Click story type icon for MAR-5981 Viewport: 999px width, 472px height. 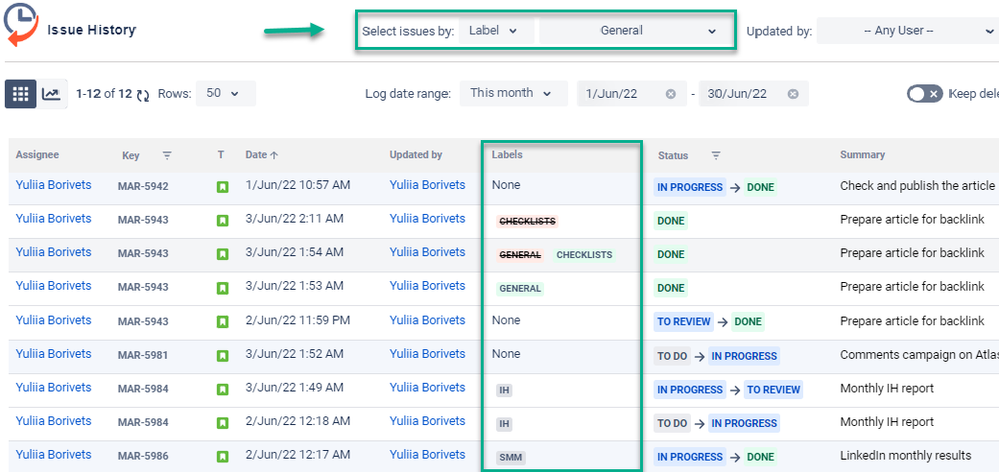click(222, 355)
